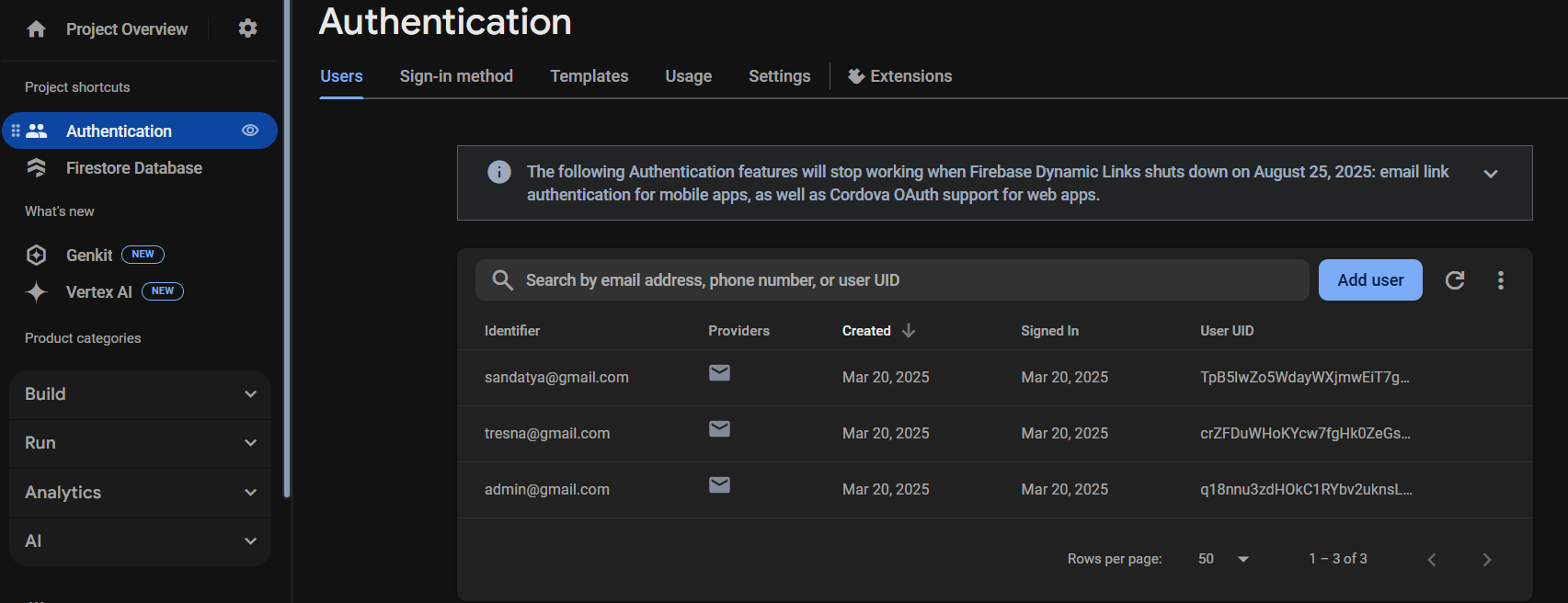
Task: Open Genkit in the sidebar
Action: (x=89, y=255)
